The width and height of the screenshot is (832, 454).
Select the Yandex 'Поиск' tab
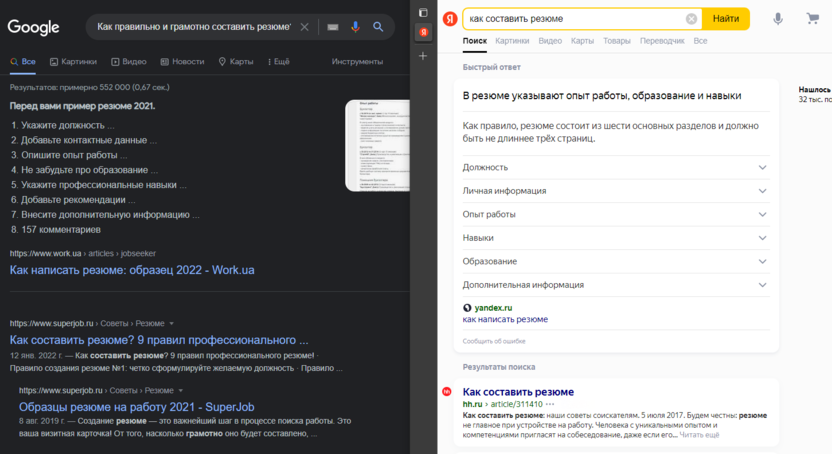pyautogui.click(x=474, y=41)
